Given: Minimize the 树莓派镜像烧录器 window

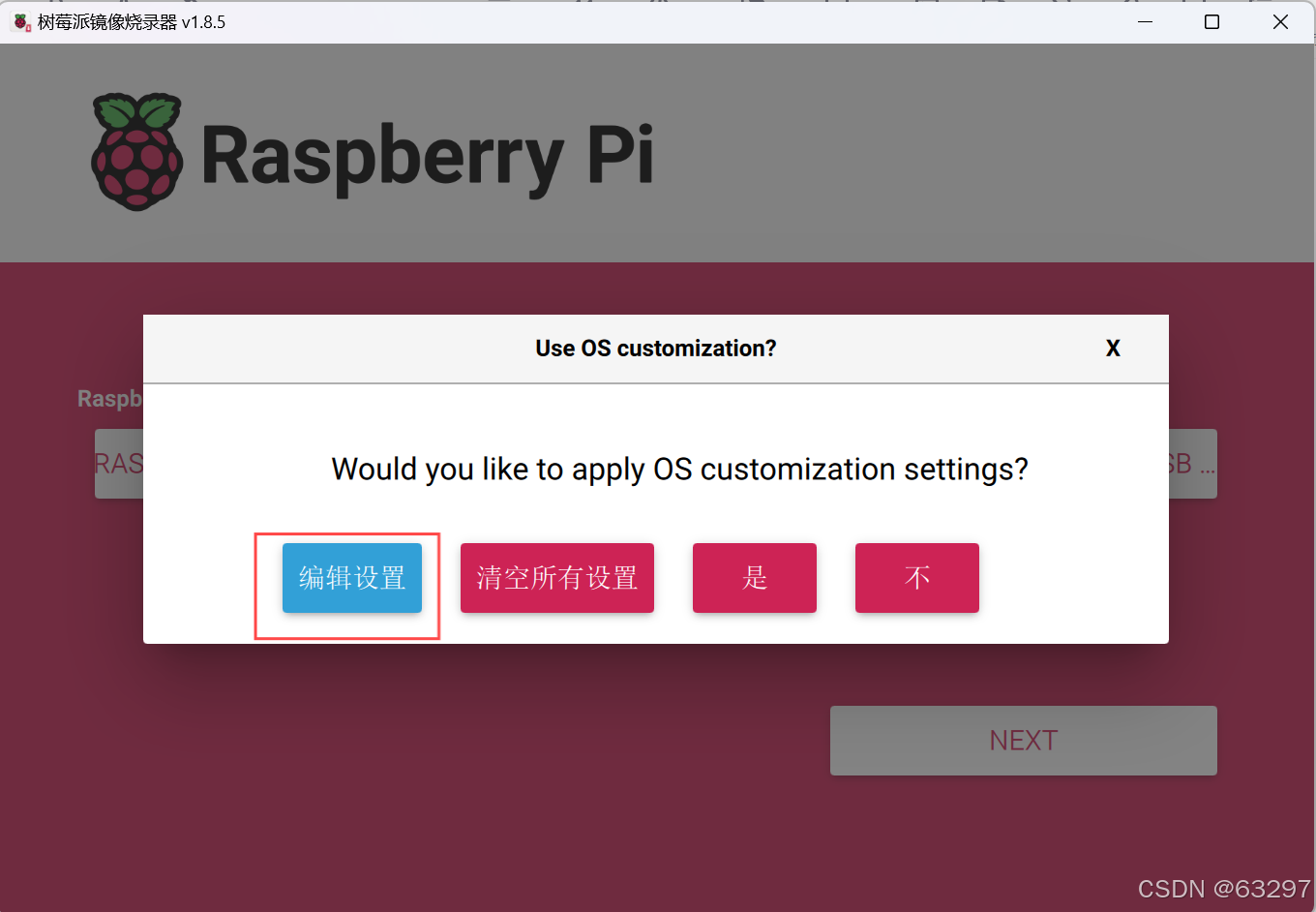Looking at the screenshot, I should point(1146,21).
